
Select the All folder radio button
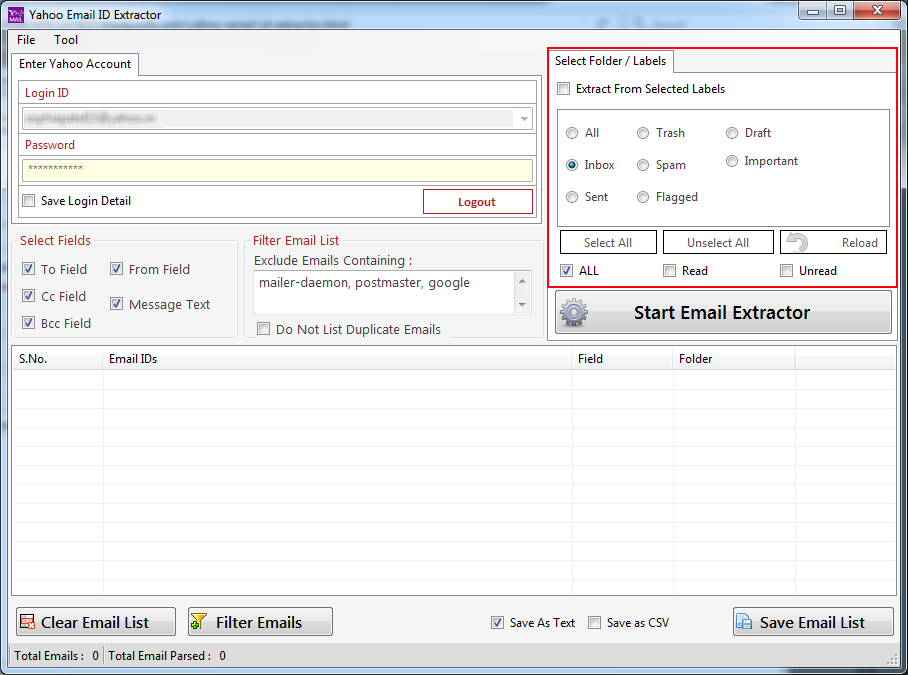tap(572, 133)
